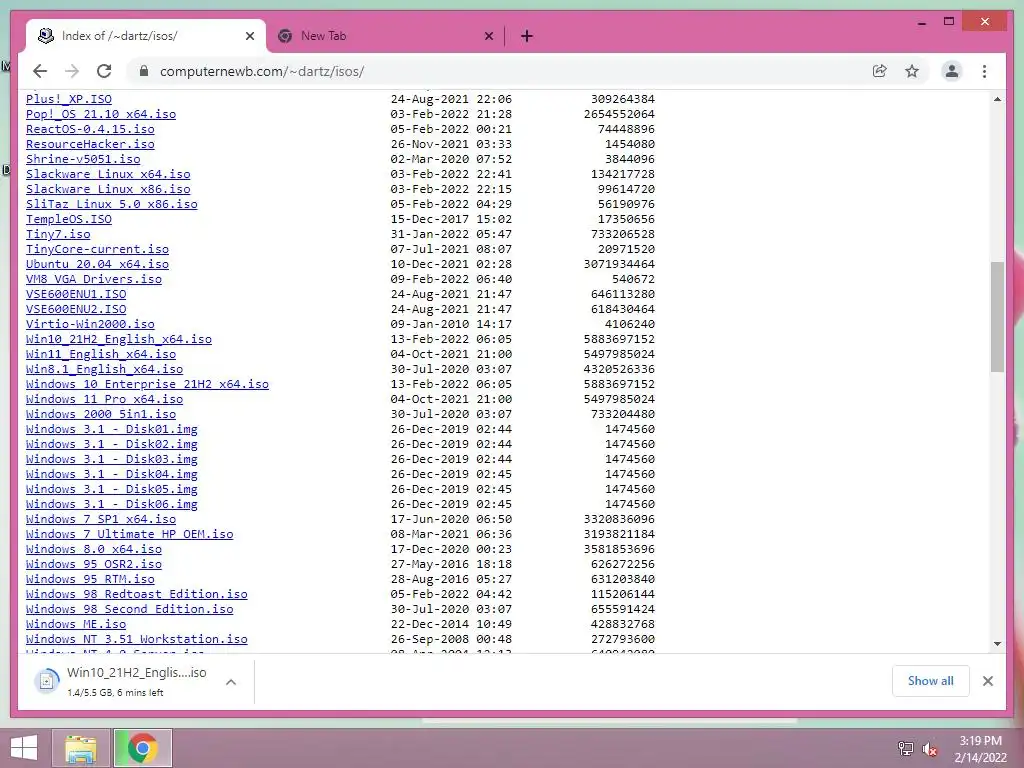Click ResourceHacker.iso link
This screenshot has width=1024, height=768.
[90, 144]
